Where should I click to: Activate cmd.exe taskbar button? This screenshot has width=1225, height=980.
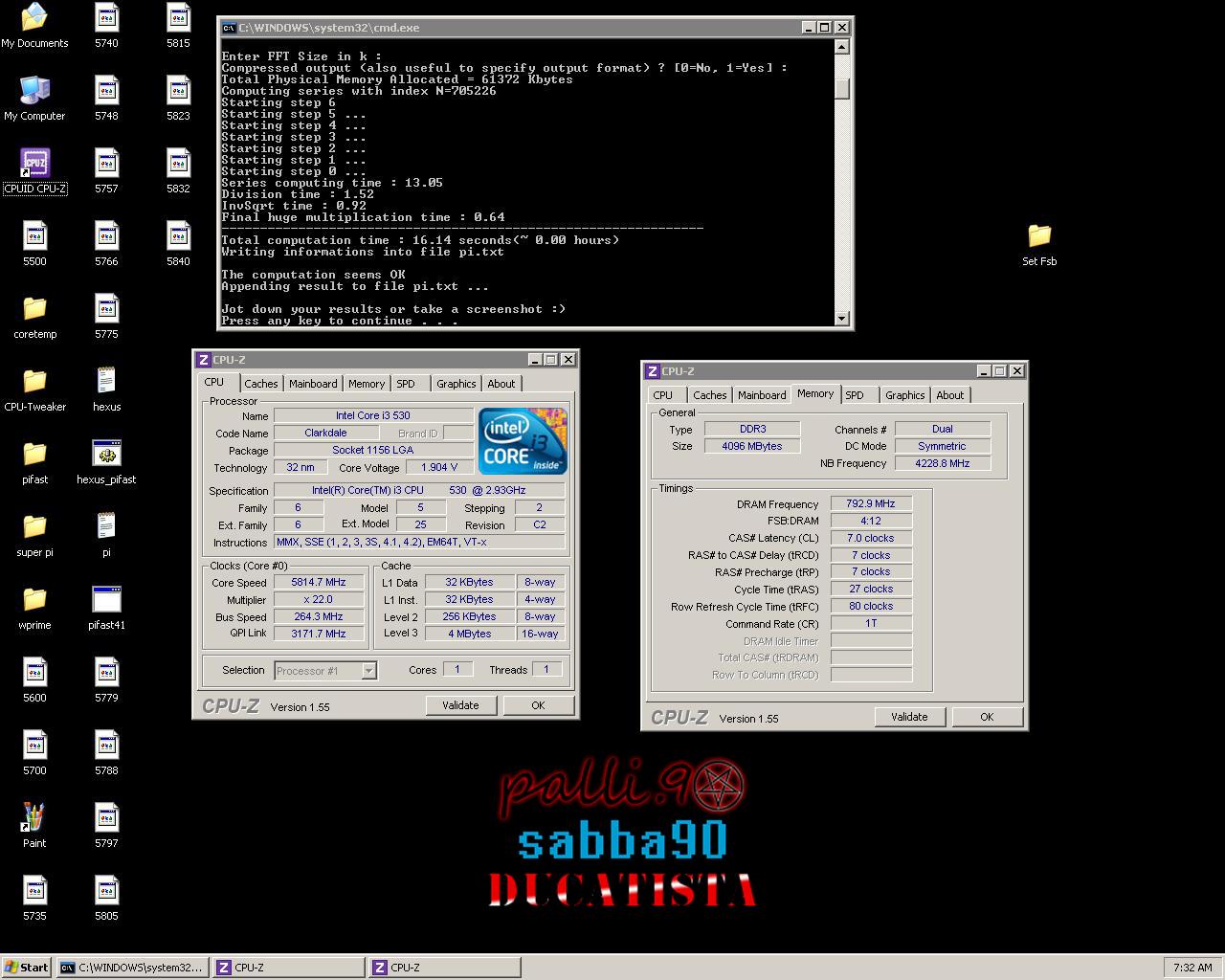[x=132, y=968]
